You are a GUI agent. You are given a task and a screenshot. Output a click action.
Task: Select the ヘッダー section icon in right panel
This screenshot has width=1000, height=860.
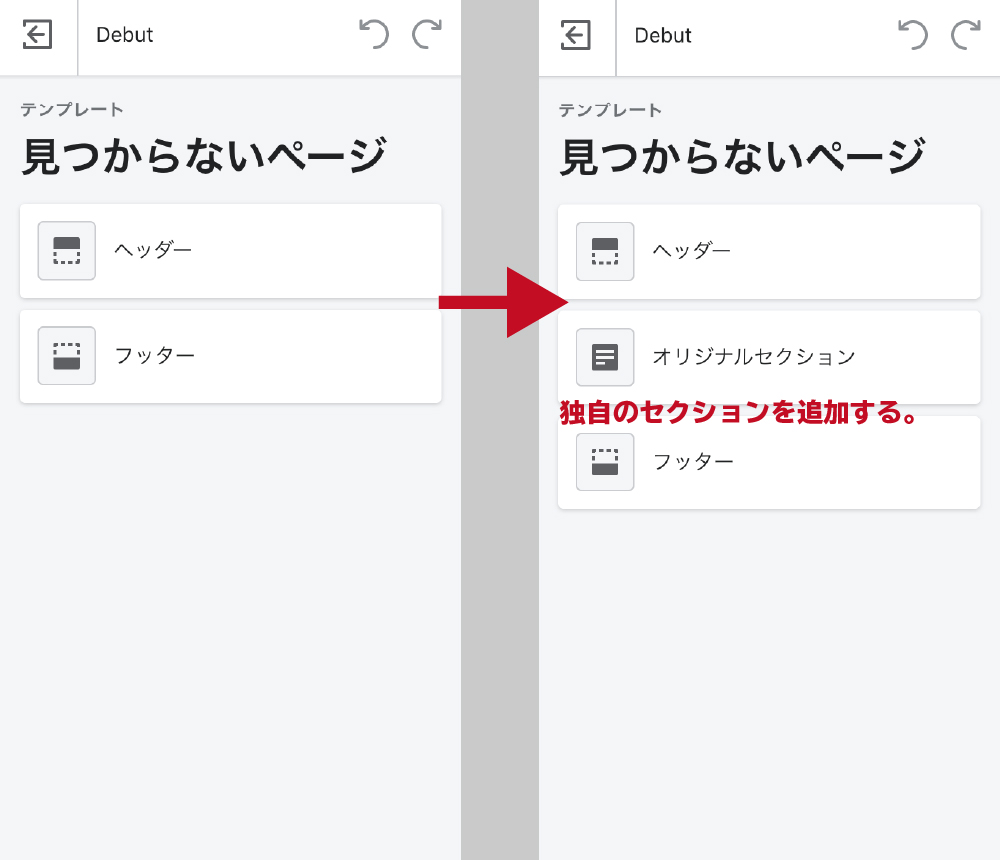(605, 251)
